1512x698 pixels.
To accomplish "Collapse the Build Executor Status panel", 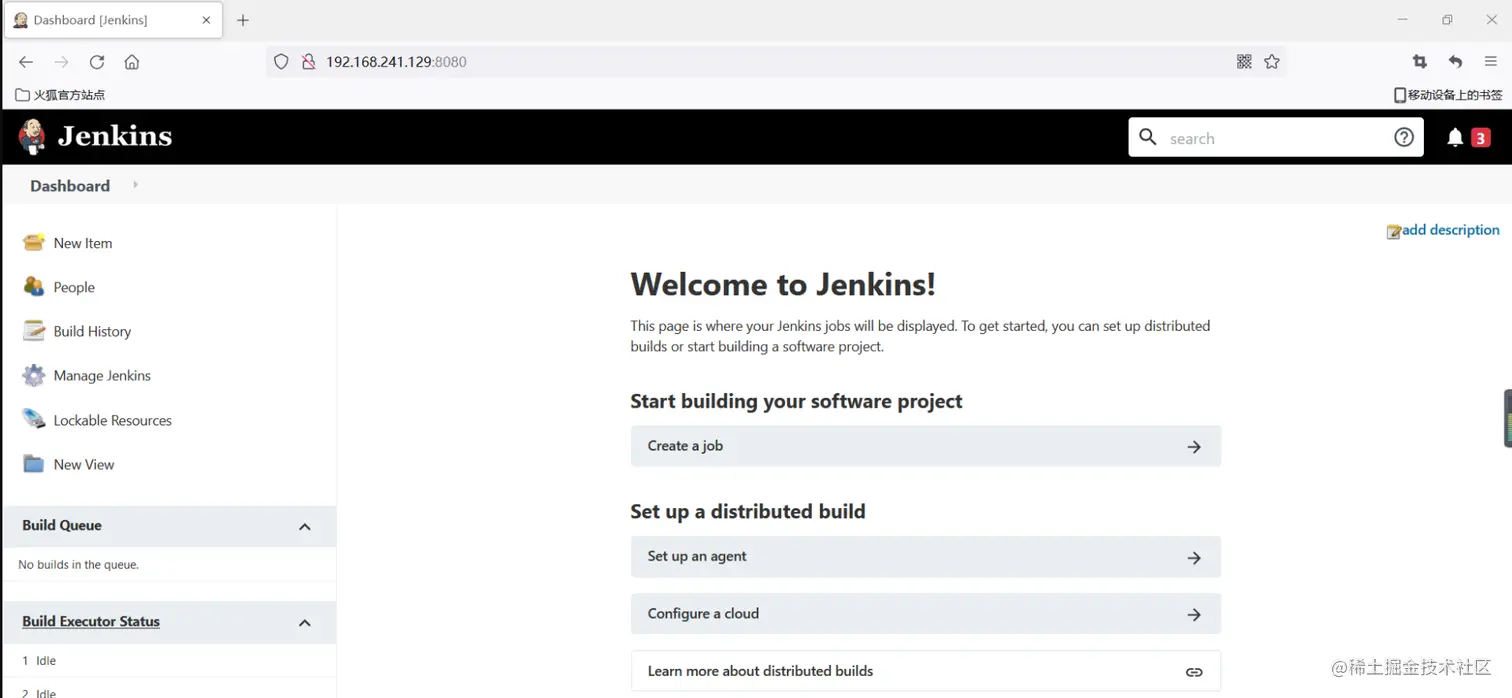I will [x=305, y=623].
